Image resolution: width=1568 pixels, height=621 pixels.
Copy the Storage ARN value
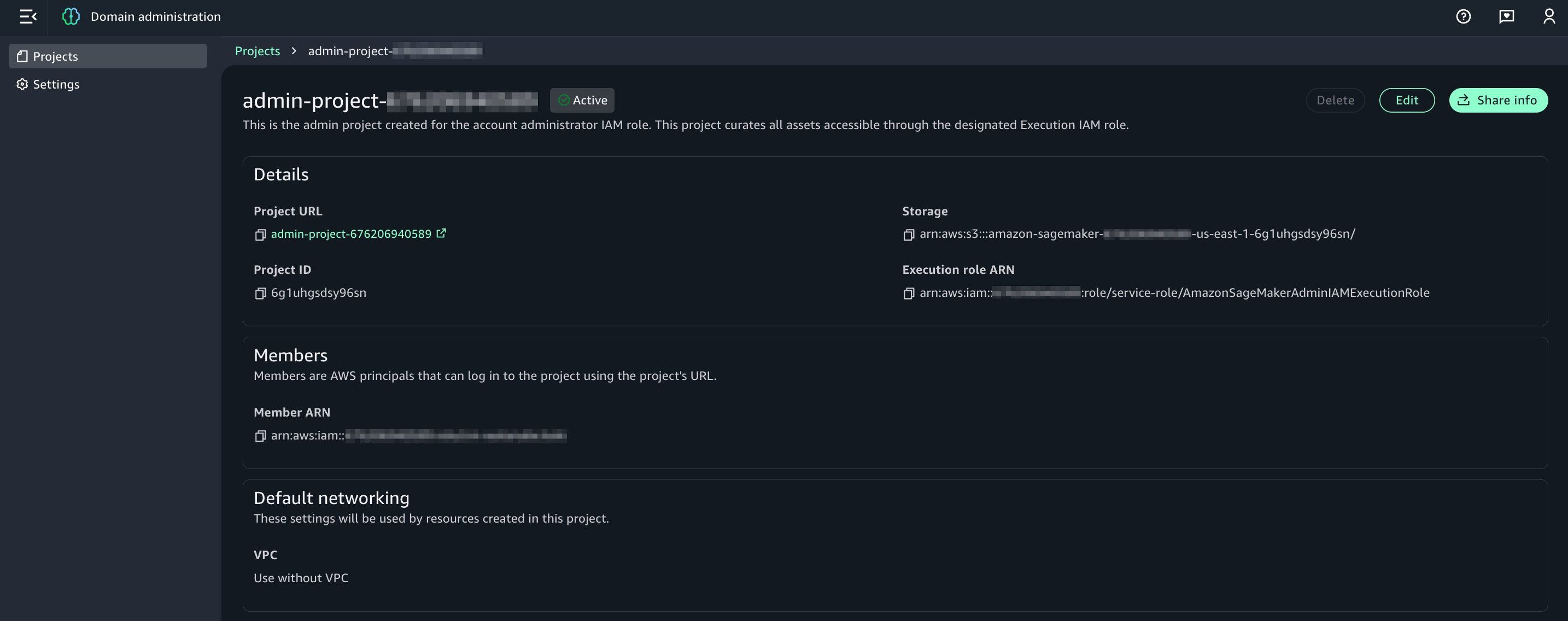[909, 235]
